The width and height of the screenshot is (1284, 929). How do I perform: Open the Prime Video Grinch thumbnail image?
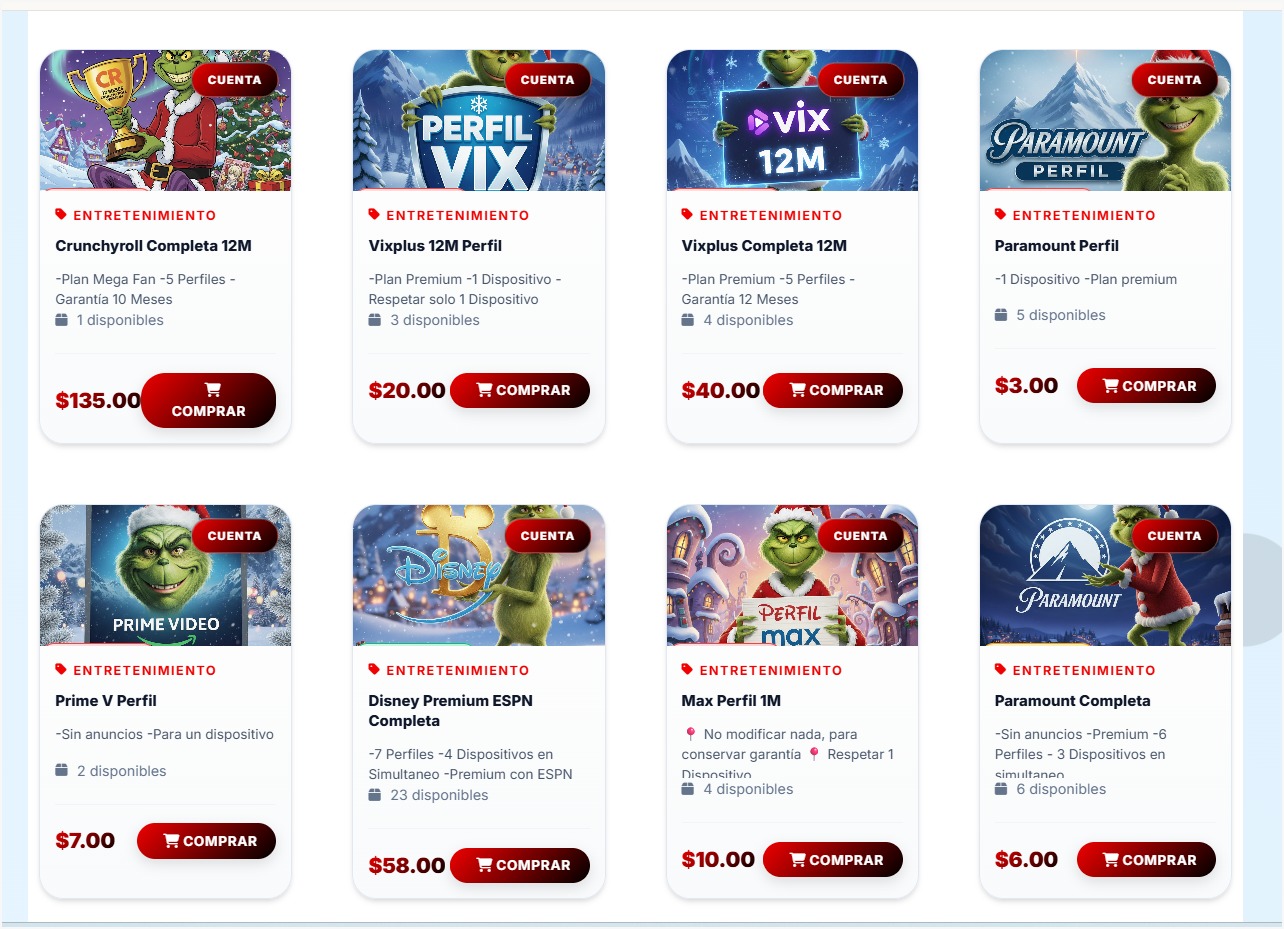165,575
